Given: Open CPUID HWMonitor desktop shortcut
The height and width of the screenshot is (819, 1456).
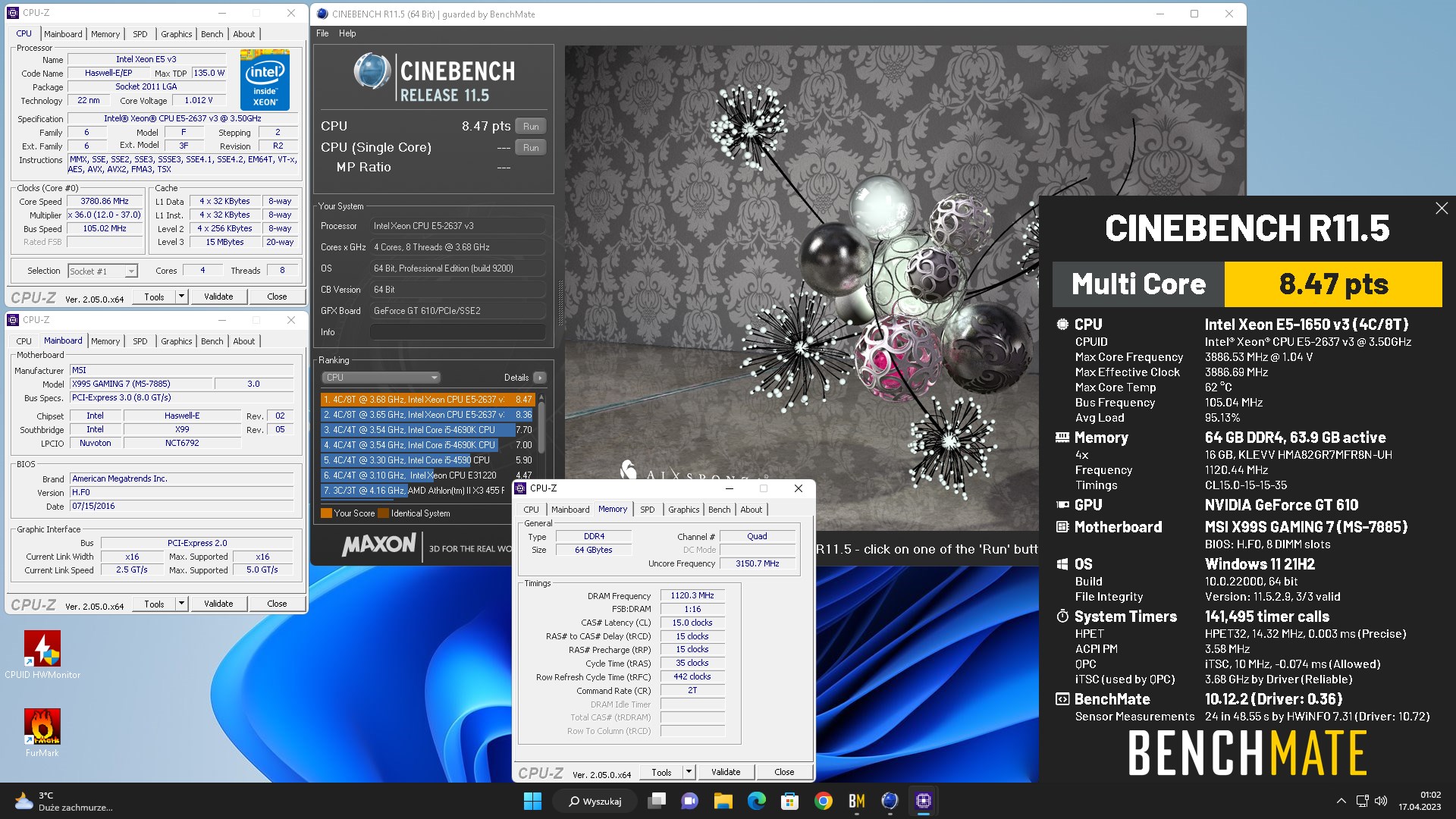Looking at the screenshot, I should click(42, 654).
